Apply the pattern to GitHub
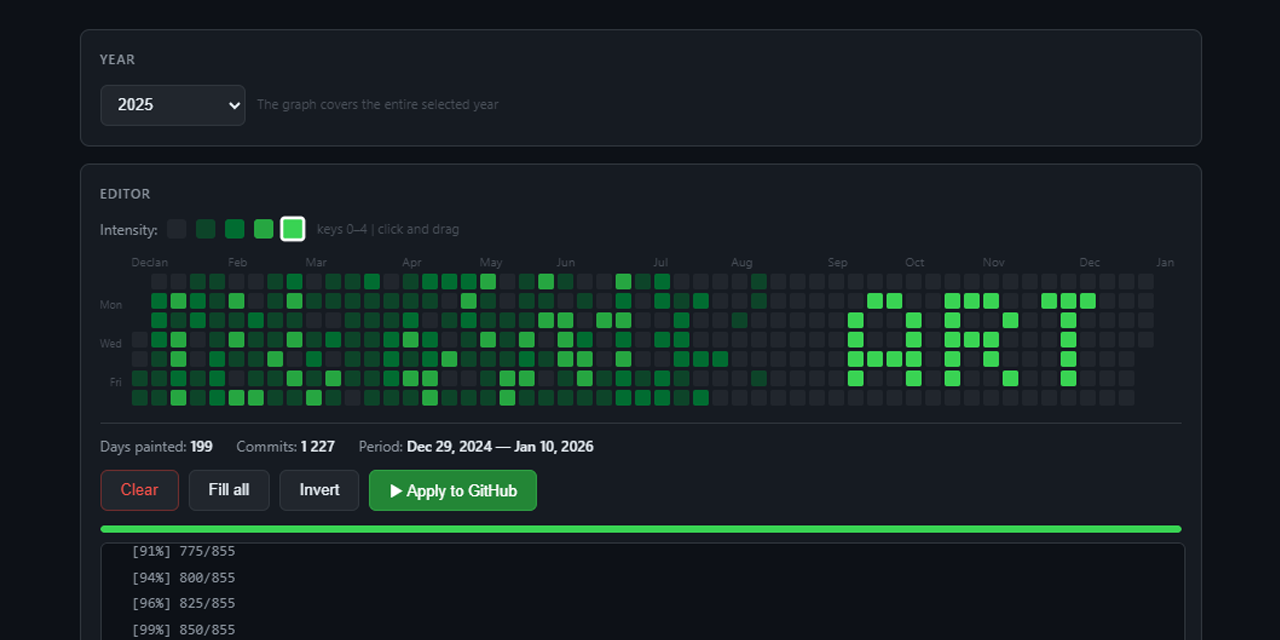The width and height of the screenshot is (1280, 640). pyautogui.click(x=453, y=490)
